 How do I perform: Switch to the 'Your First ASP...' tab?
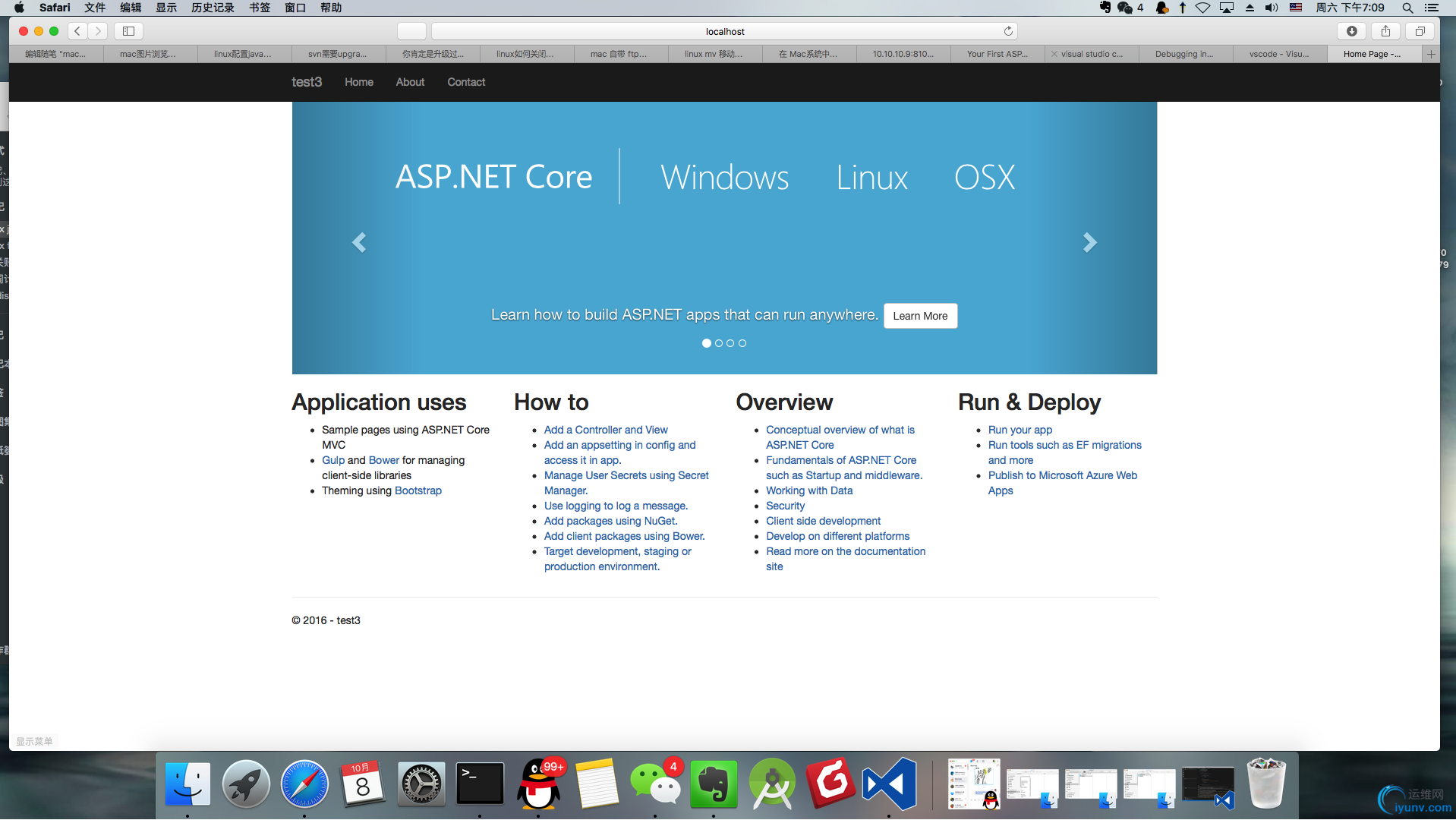pyautogui.click(x=997, y=54)
